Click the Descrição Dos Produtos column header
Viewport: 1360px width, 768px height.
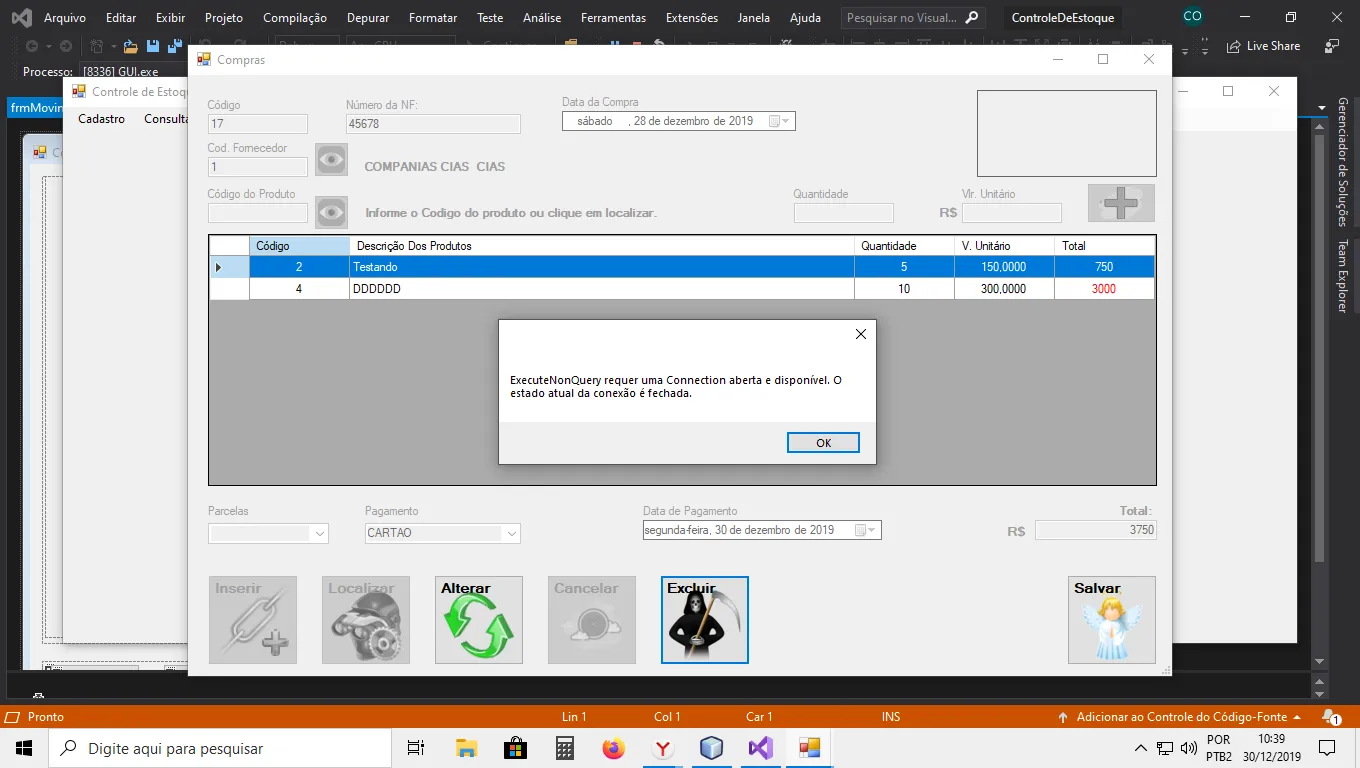point(602,246)
